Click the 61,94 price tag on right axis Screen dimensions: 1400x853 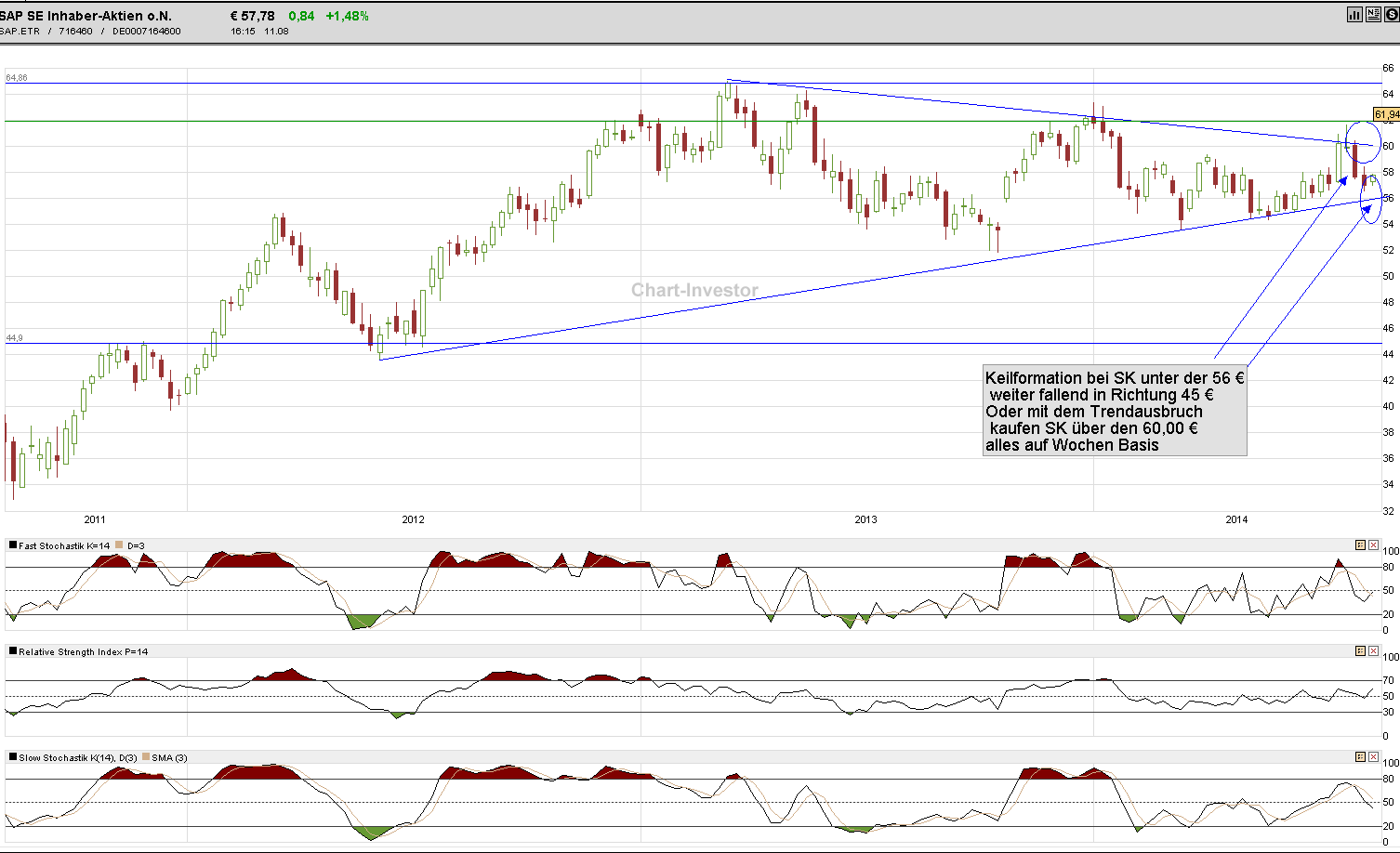[1386, 113]
